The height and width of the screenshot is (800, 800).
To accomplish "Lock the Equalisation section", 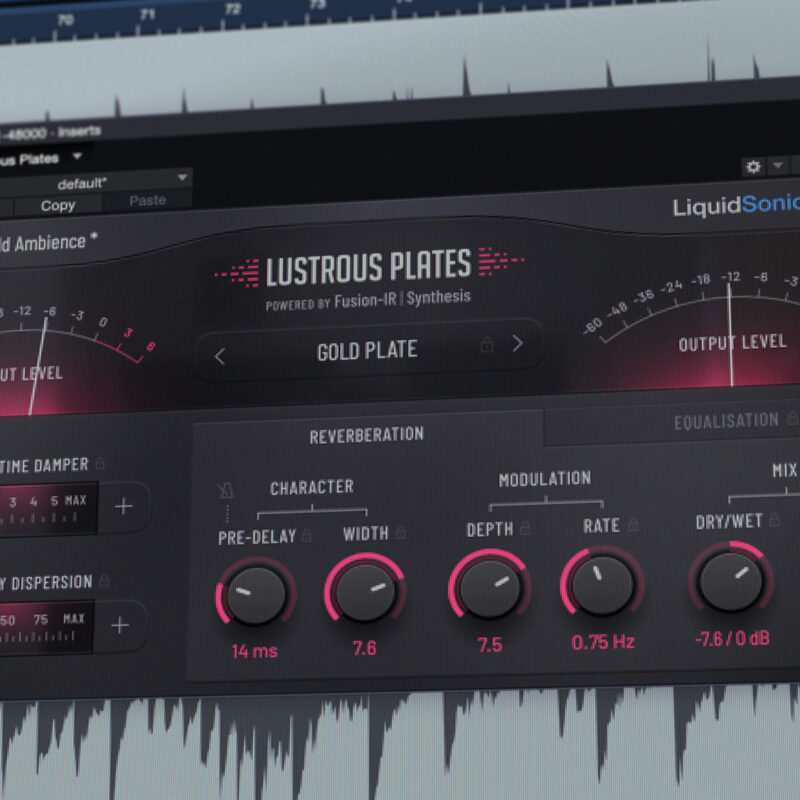I will tap(792, 418).
